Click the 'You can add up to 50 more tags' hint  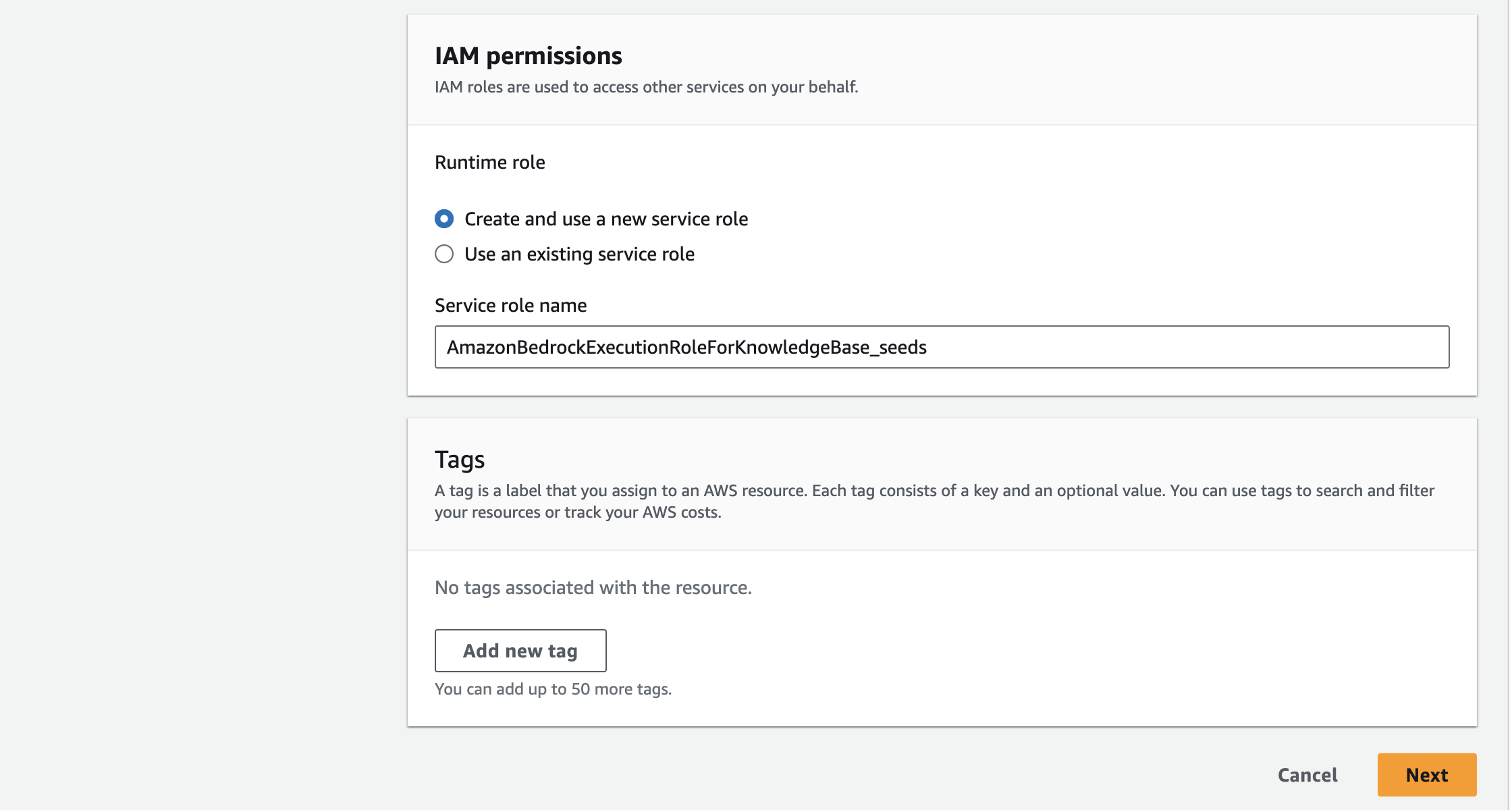pyautogui.click(x=553, y=688)
